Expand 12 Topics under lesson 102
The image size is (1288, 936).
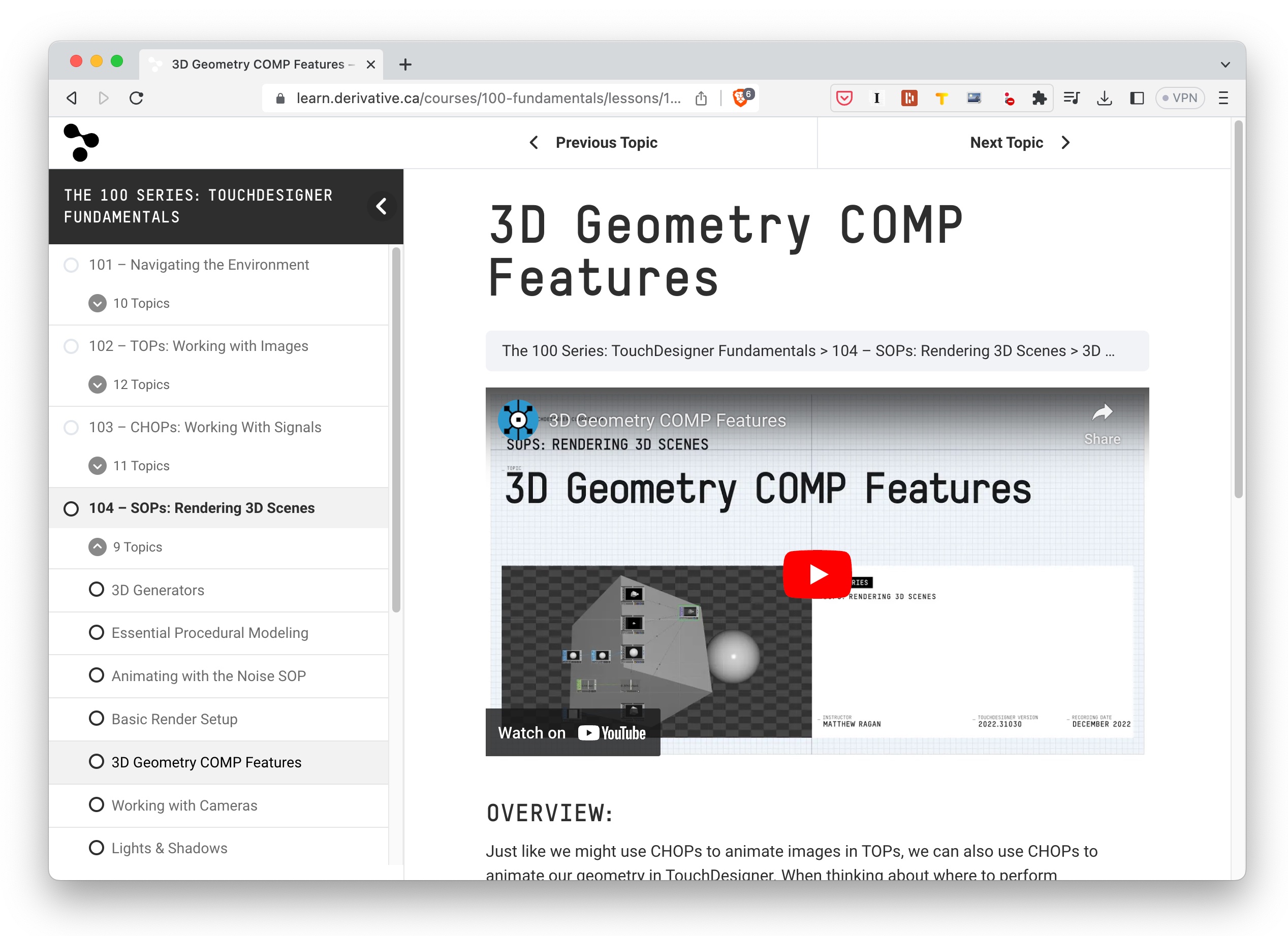98,384
